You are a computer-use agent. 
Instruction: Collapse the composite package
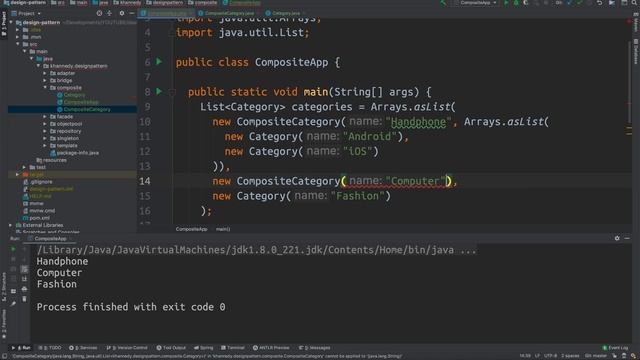tap(45, 88)
